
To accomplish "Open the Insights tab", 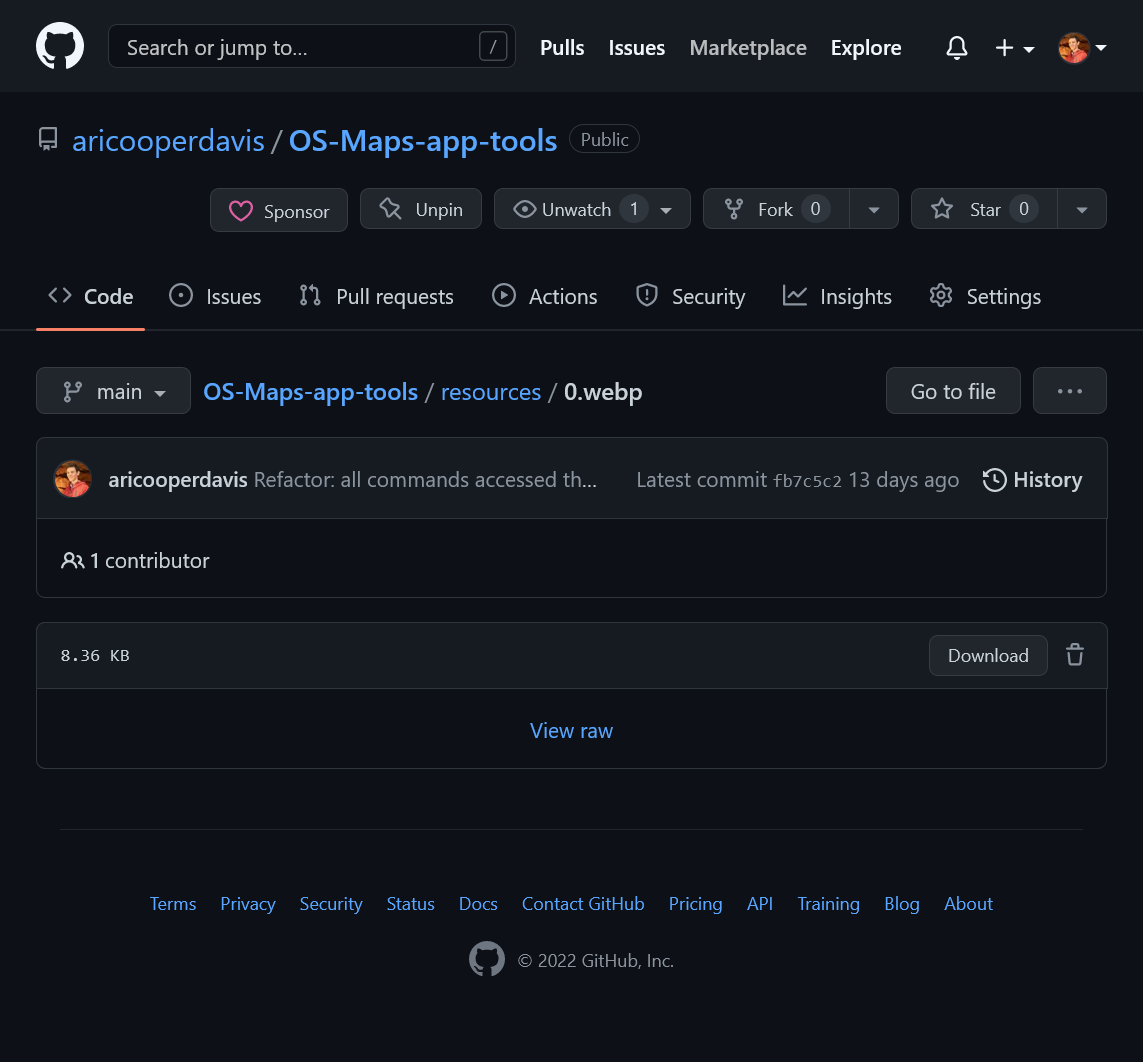I will 837,297.
